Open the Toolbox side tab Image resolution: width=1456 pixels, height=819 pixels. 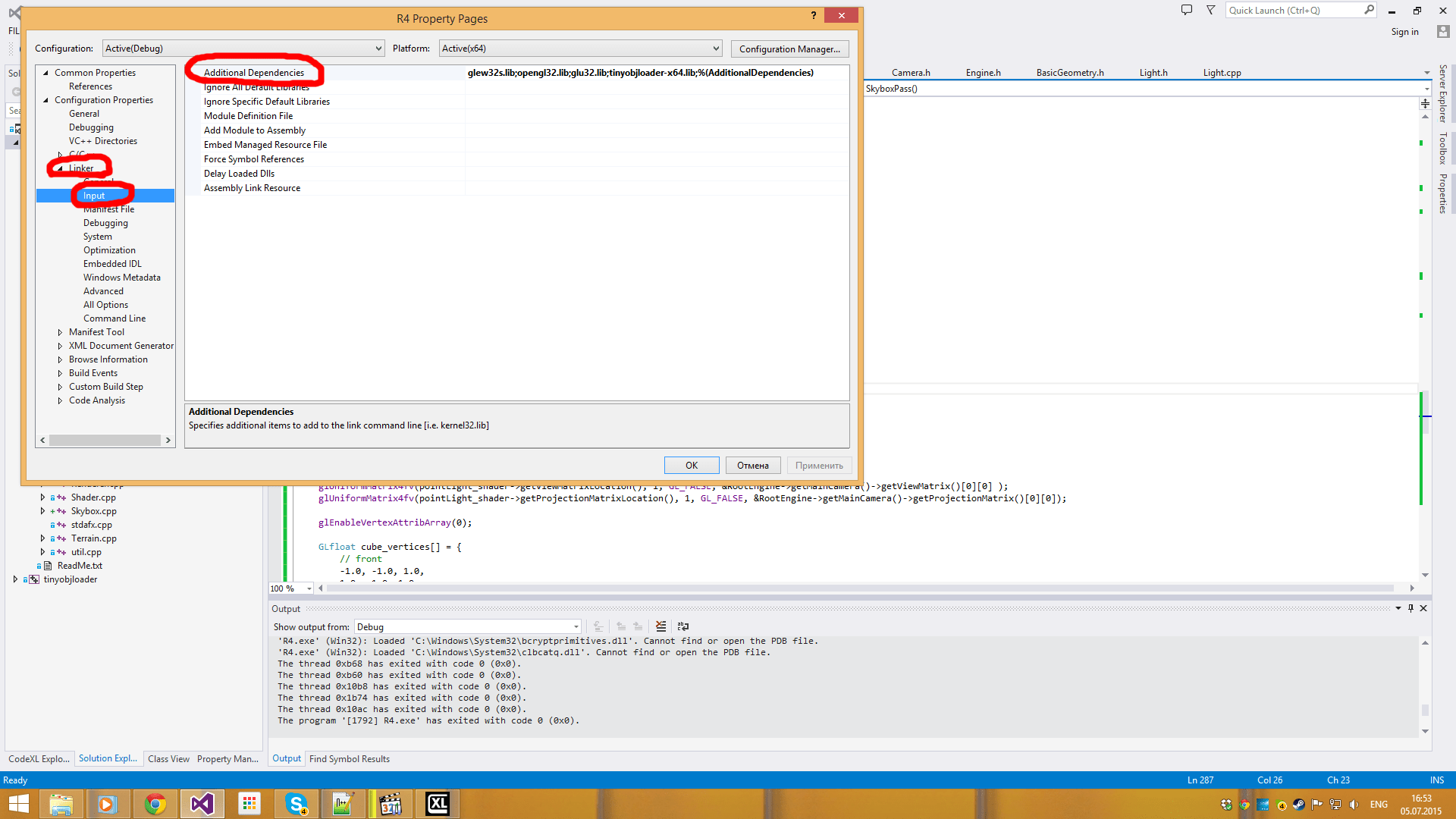[x=1442, y=149]
